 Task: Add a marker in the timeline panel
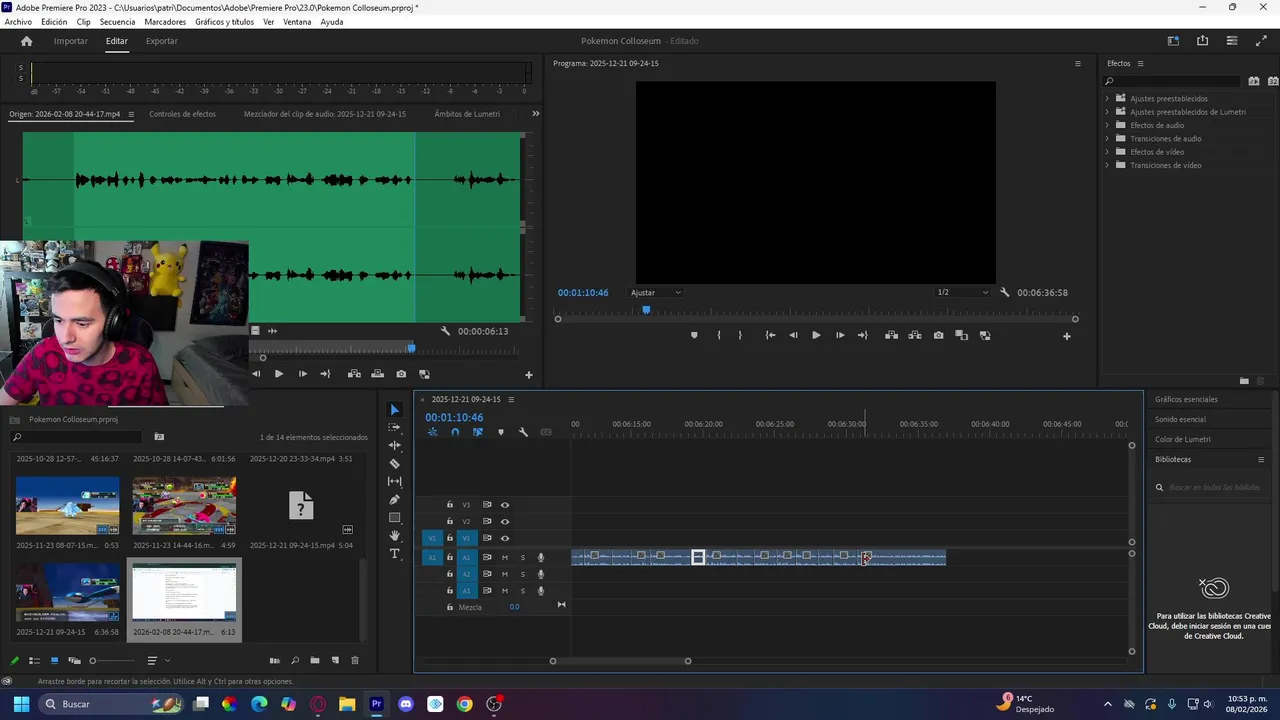[501, 432]
